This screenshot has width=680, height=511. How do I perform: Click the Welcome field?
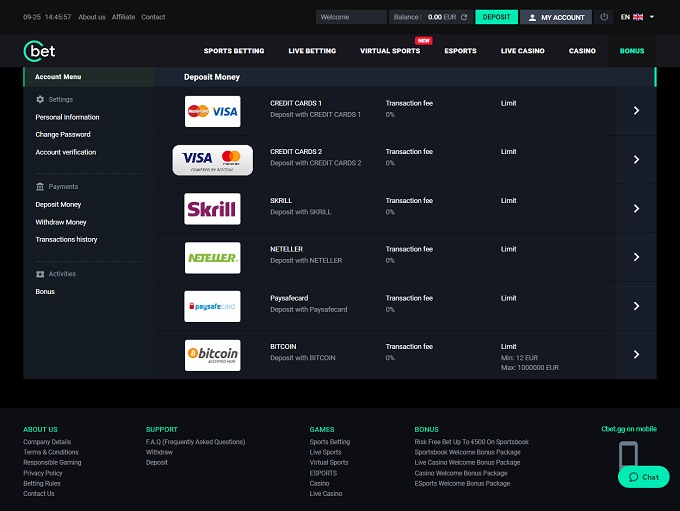[x=351, y=17]
